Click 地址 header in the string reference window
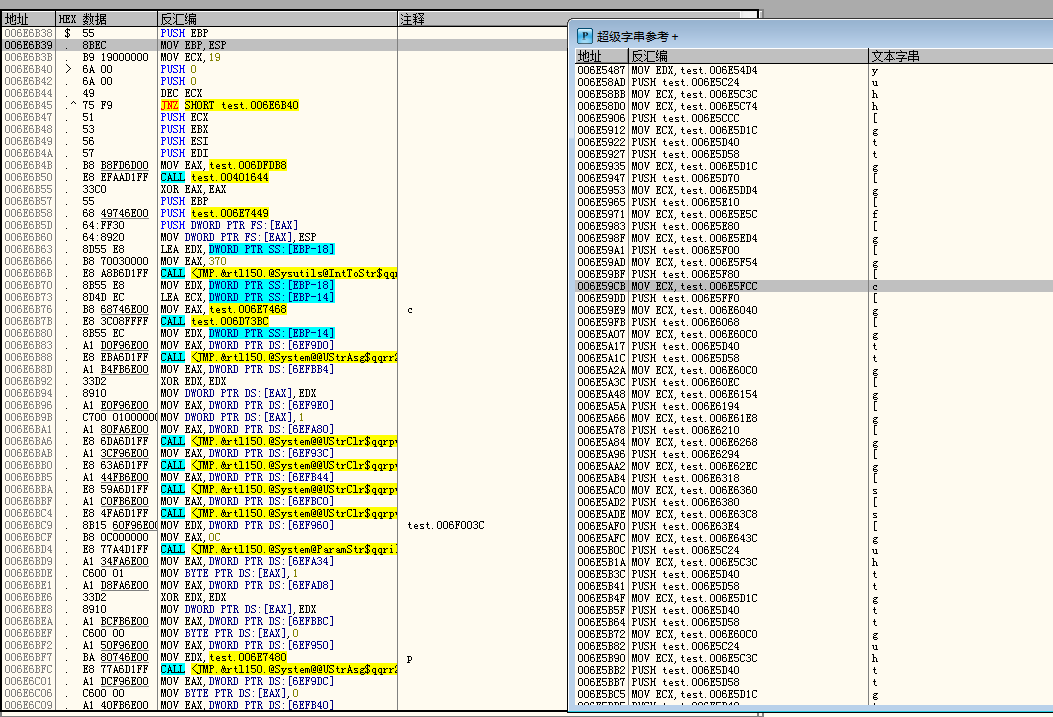This screenshot has width=1053, height=717. (590, 57)
